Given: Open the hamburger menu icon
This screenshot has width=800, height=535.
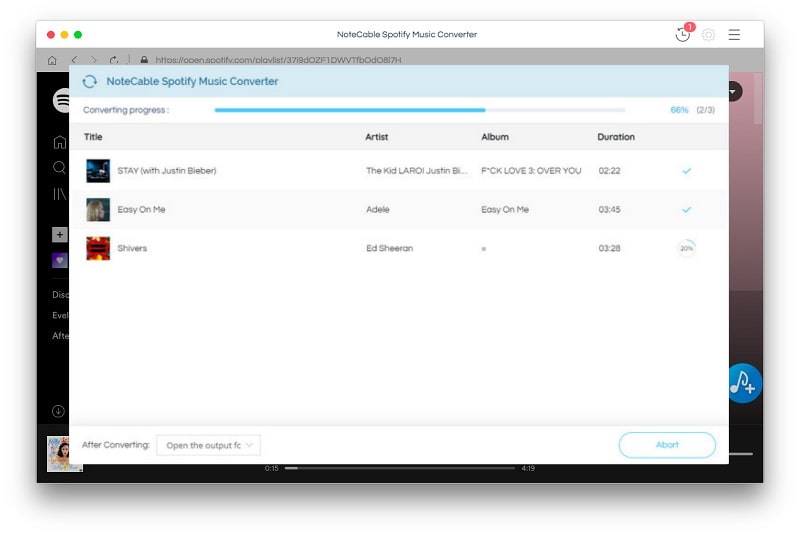Looking at the screenshot, I should pyautogui.click(x=734, y=35).
